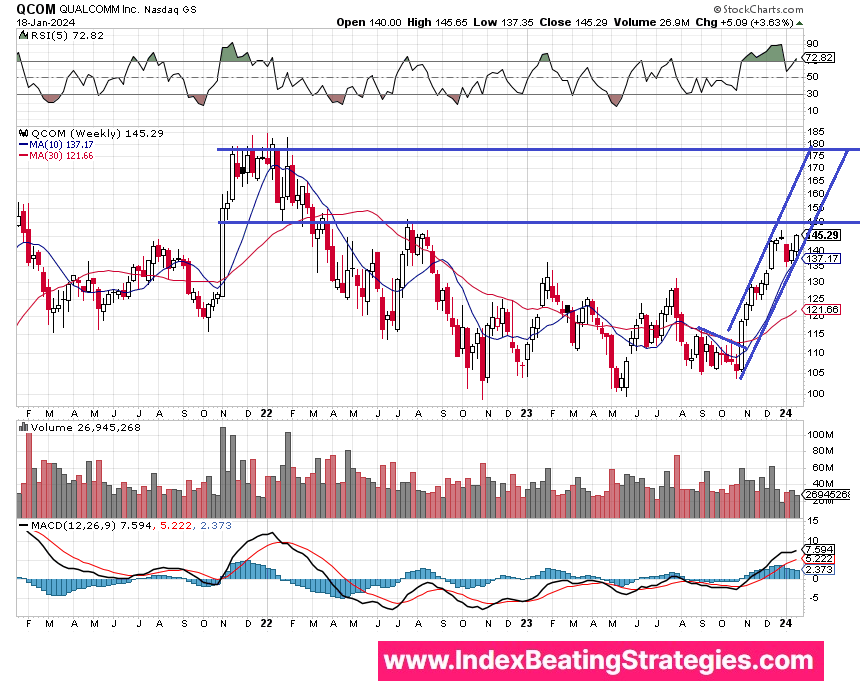Image resolution: width=860 pixels, height=696 pixels.
Task: Click the Volume 26,945,268 panel label
Action: click(x=86, y=427)
